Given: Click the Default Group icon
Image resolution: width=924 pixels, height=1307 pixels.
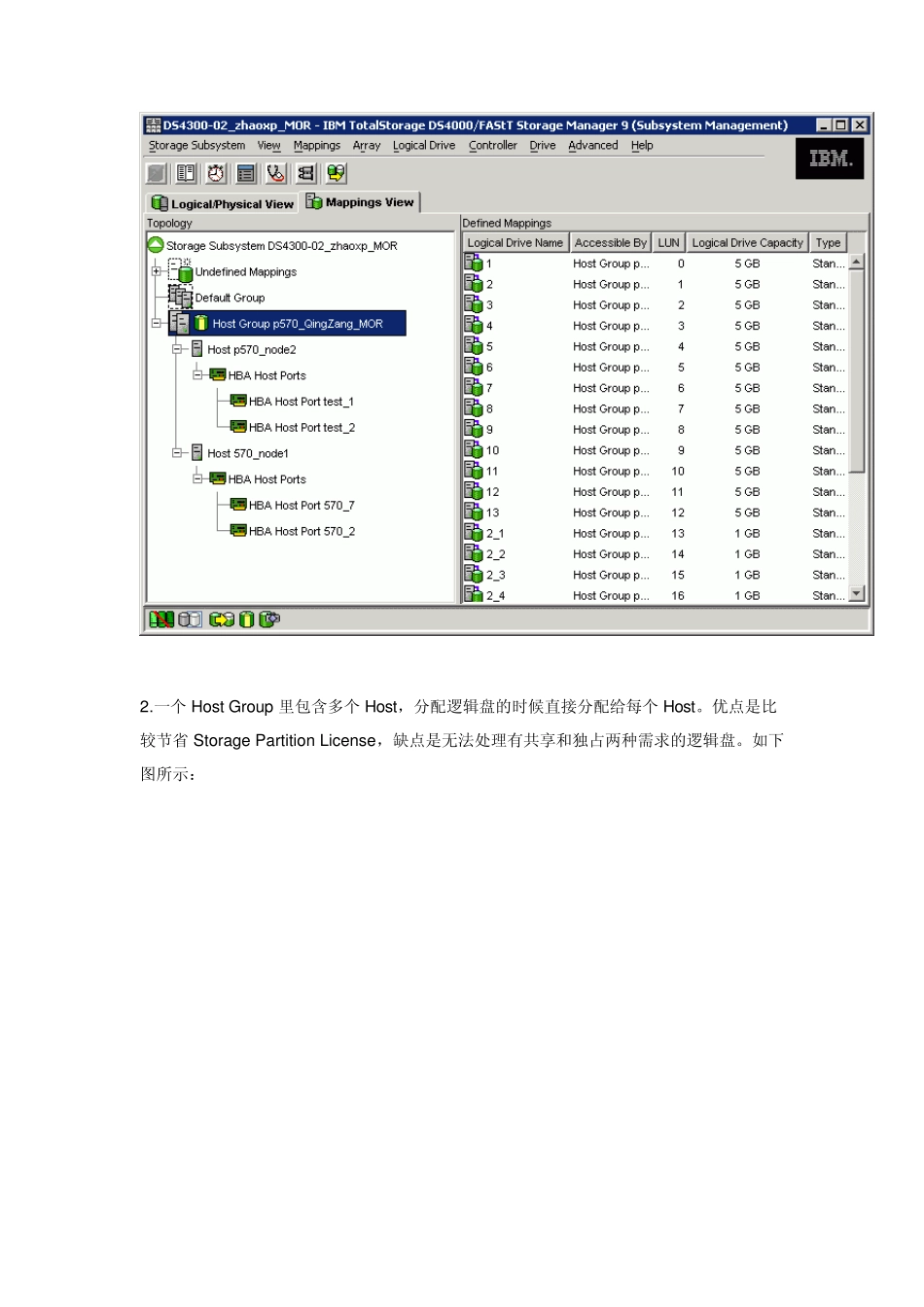Looking at the screenshot, I should tap(181, 297).
